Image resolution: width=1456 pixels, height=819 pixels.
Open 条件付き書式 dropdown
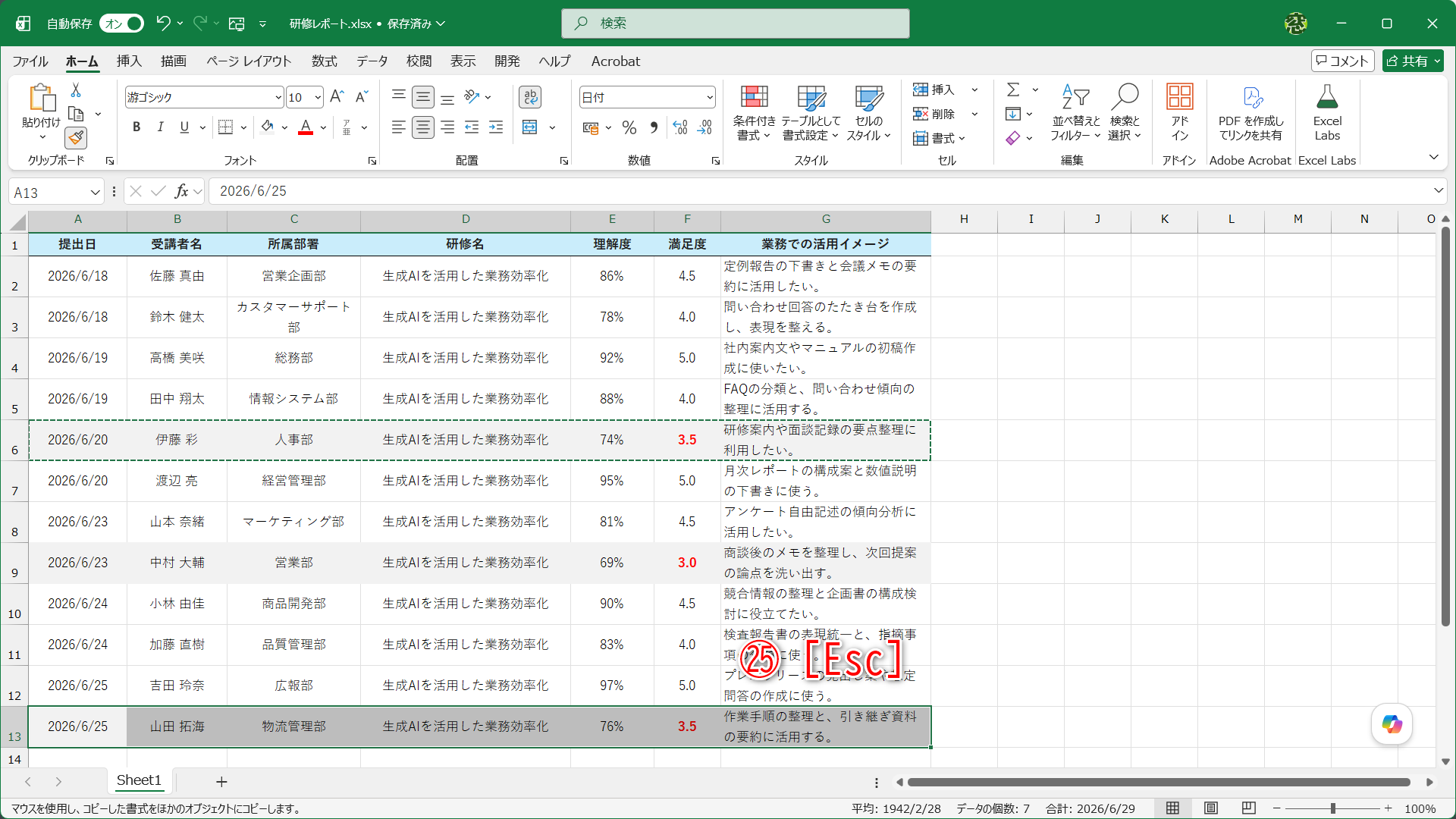pos(754,112)
